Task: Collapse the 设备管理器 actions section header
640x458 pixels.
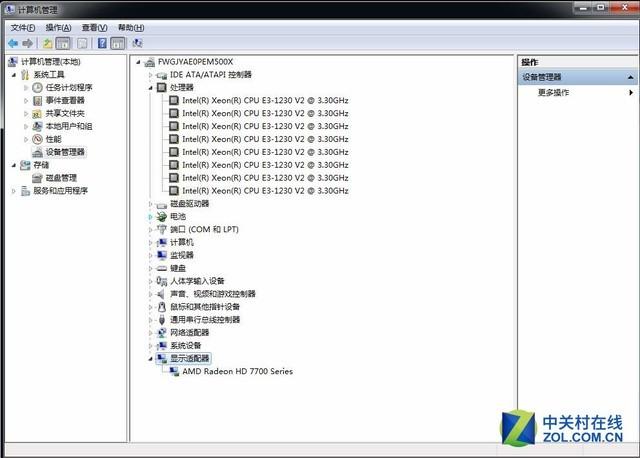Action: point(630,77)
